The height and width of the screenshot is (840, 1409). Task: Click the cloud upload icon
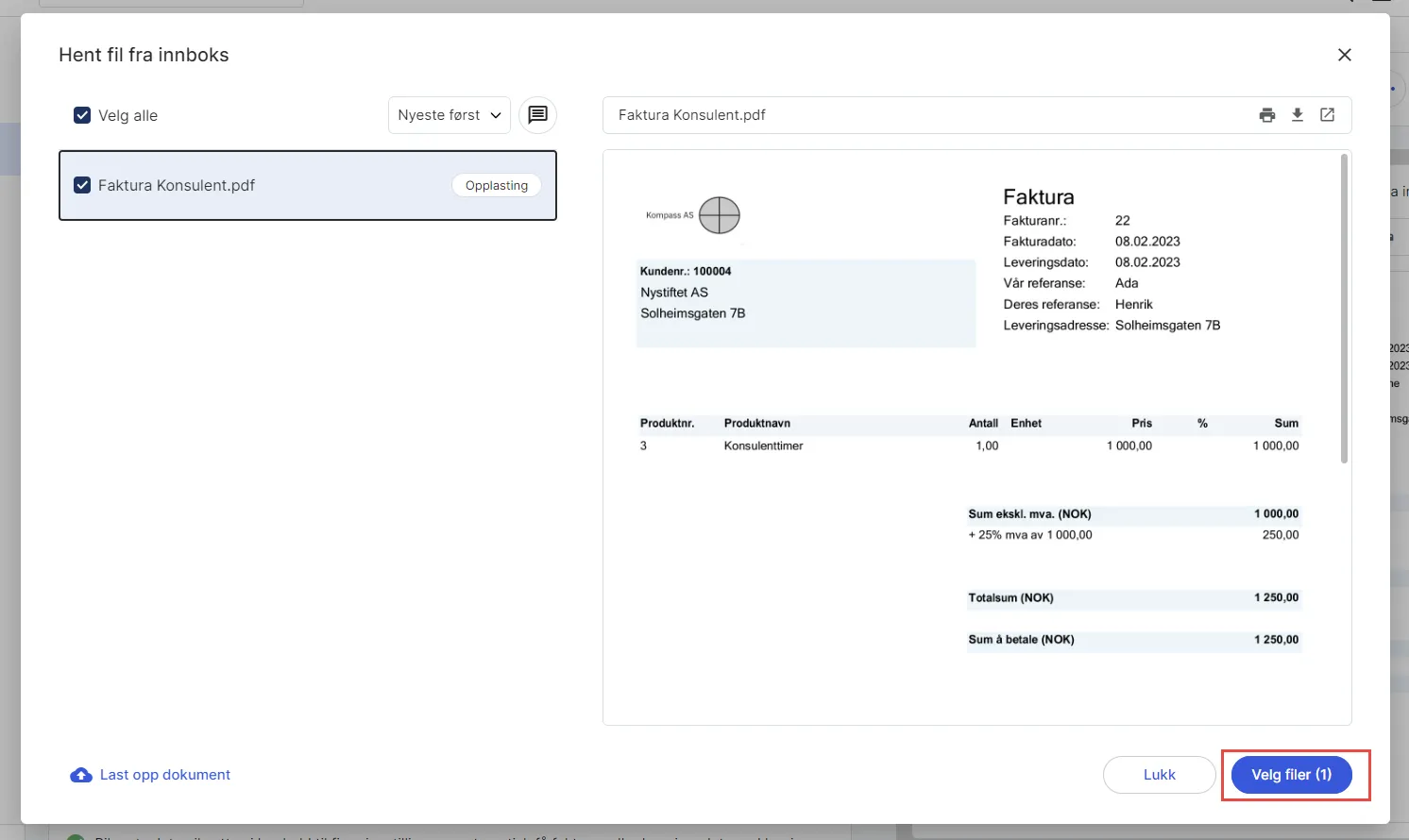tap(81, 775)
